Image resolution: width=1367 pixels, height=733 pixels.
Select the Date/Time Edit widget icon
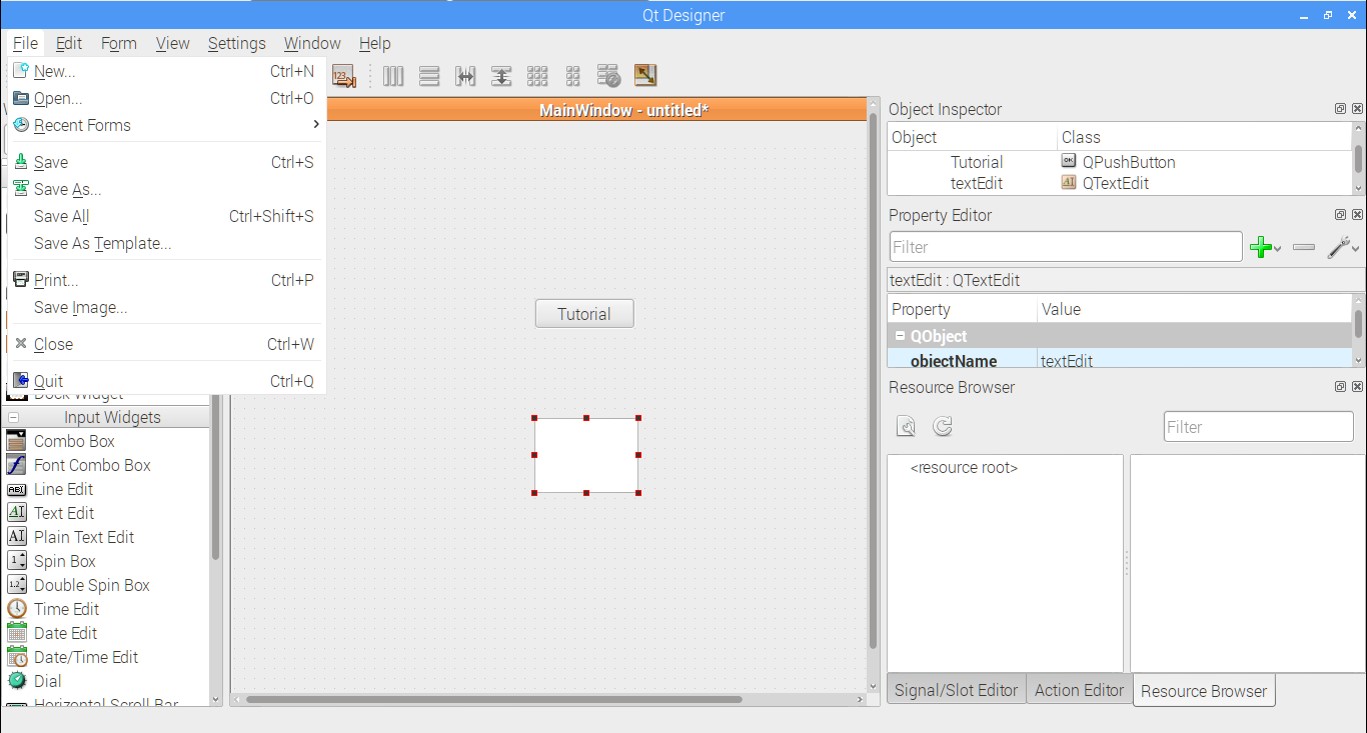[x=17, y=657]
